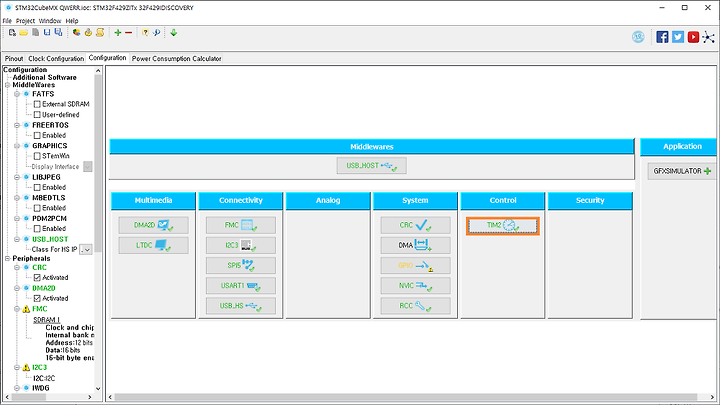Open the USART1 configuration button

pyautogui.click(x=241, y=286)
